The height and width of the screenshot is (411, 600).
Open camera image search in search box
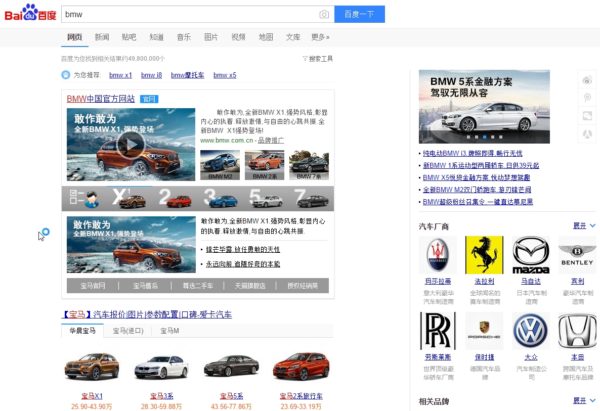[324, 15]
